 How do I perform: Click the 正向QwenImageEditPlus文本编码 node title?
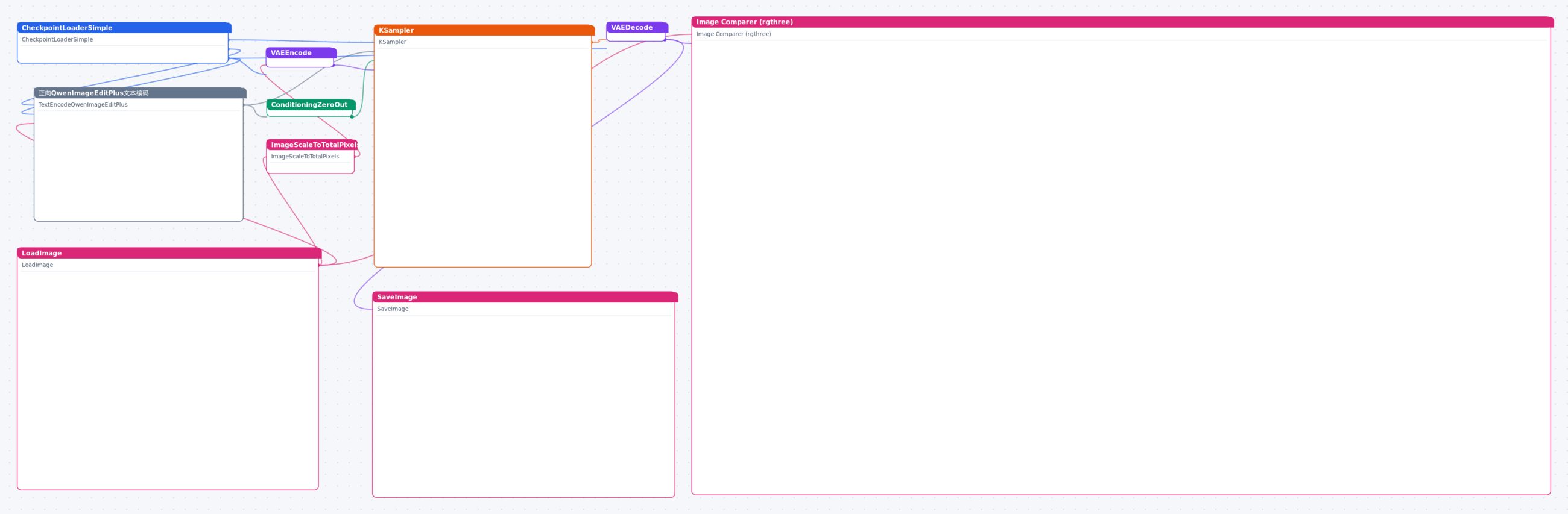(93, 93)
